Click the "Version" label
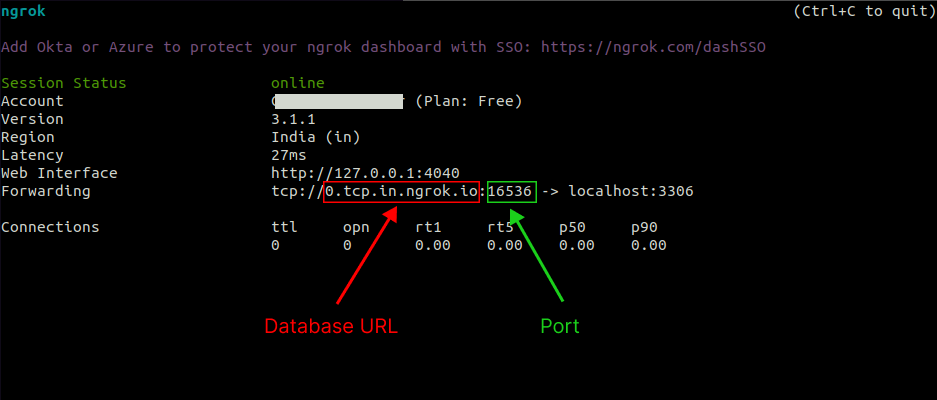Image resolution: width=937 pixels, height=400 pixels. click(32, 119)
